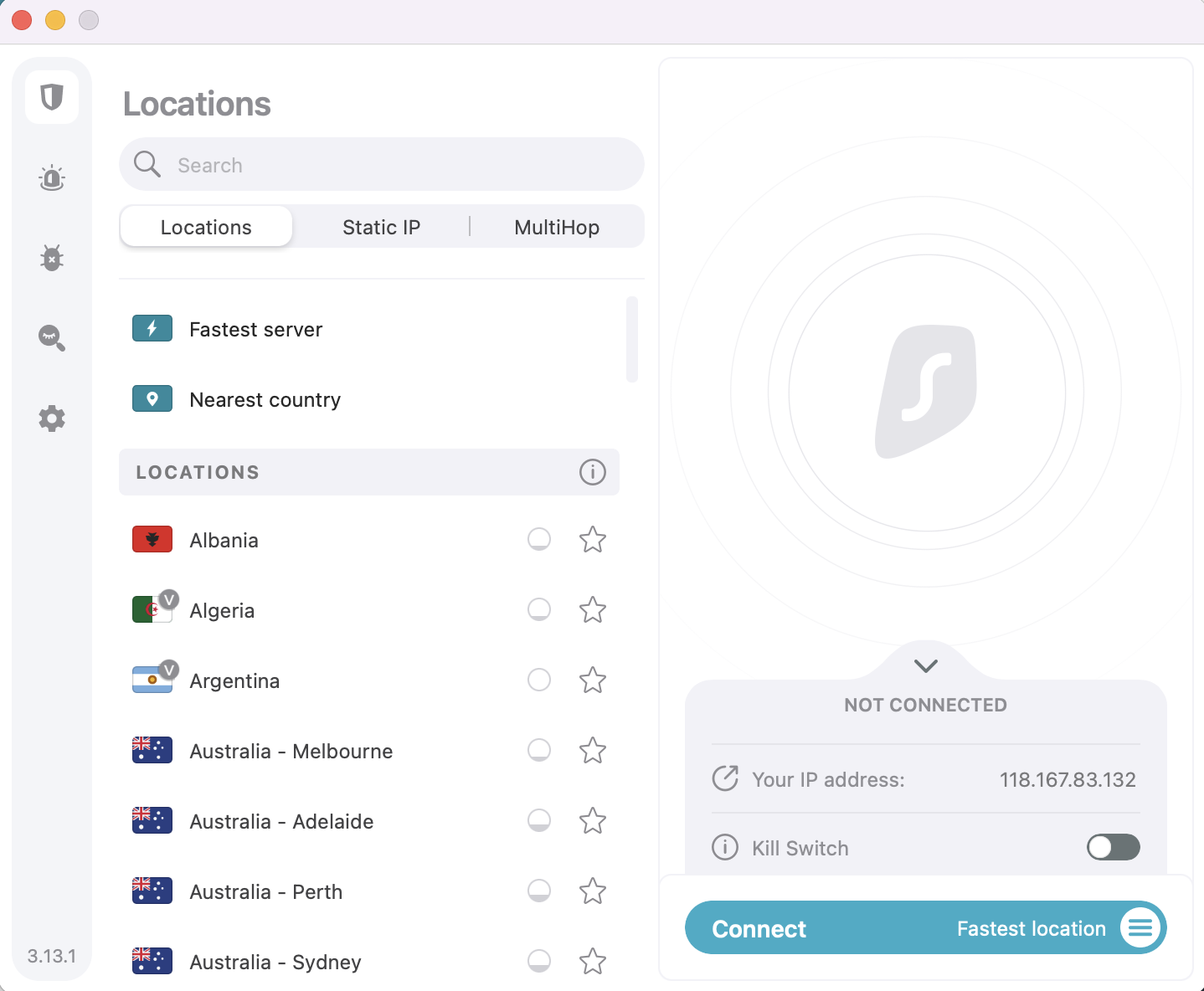The image size is (1204, 991).
Task: Star Australia - Adelaide as favorite
Action: click(593, 821)
